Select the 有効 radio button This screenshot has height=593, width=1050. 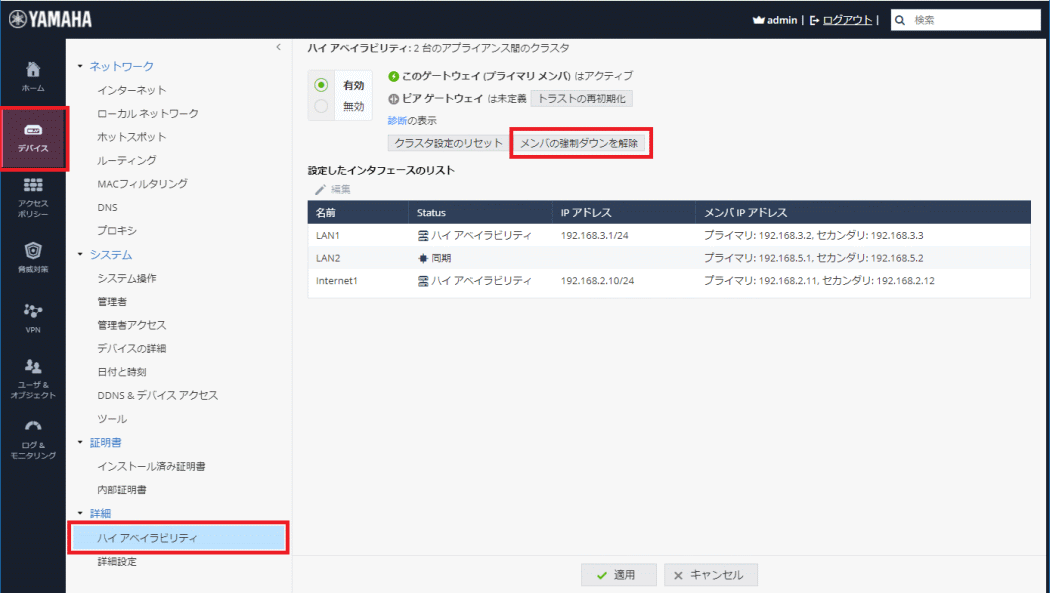click(321, 85)
